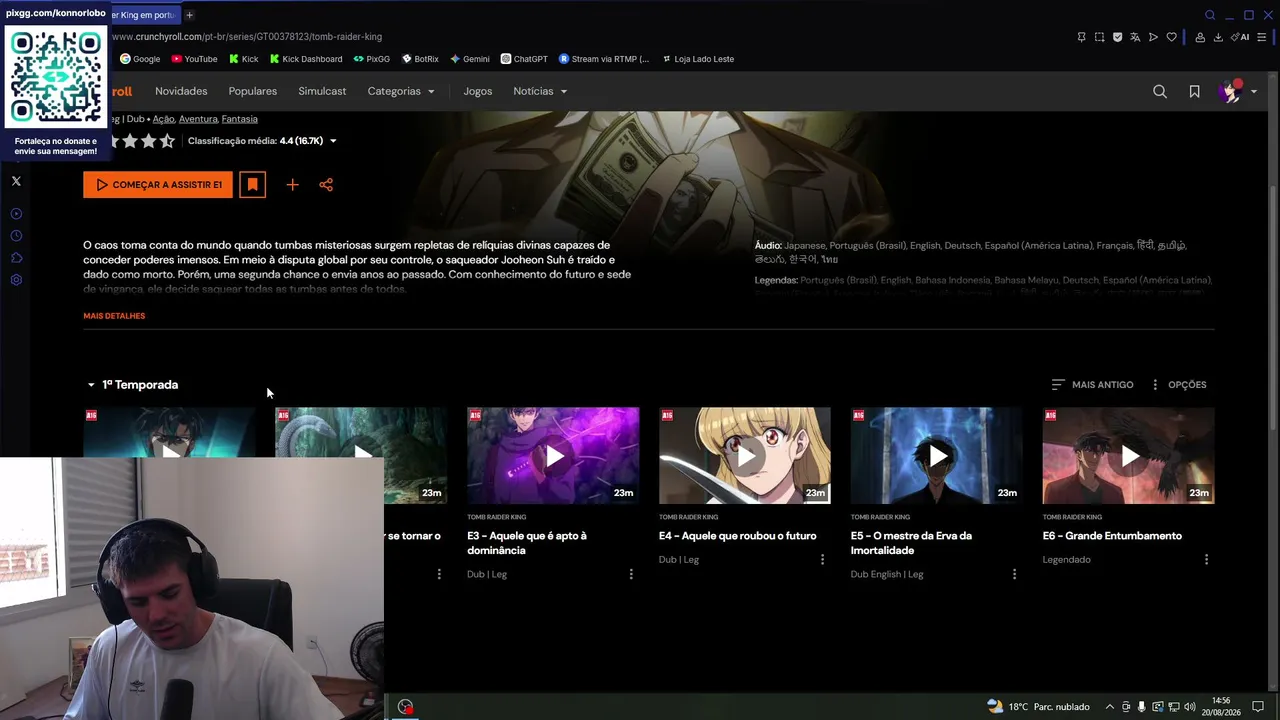Rate the series with the last star
Screen dimensions: 1280x720
point(167,141)
